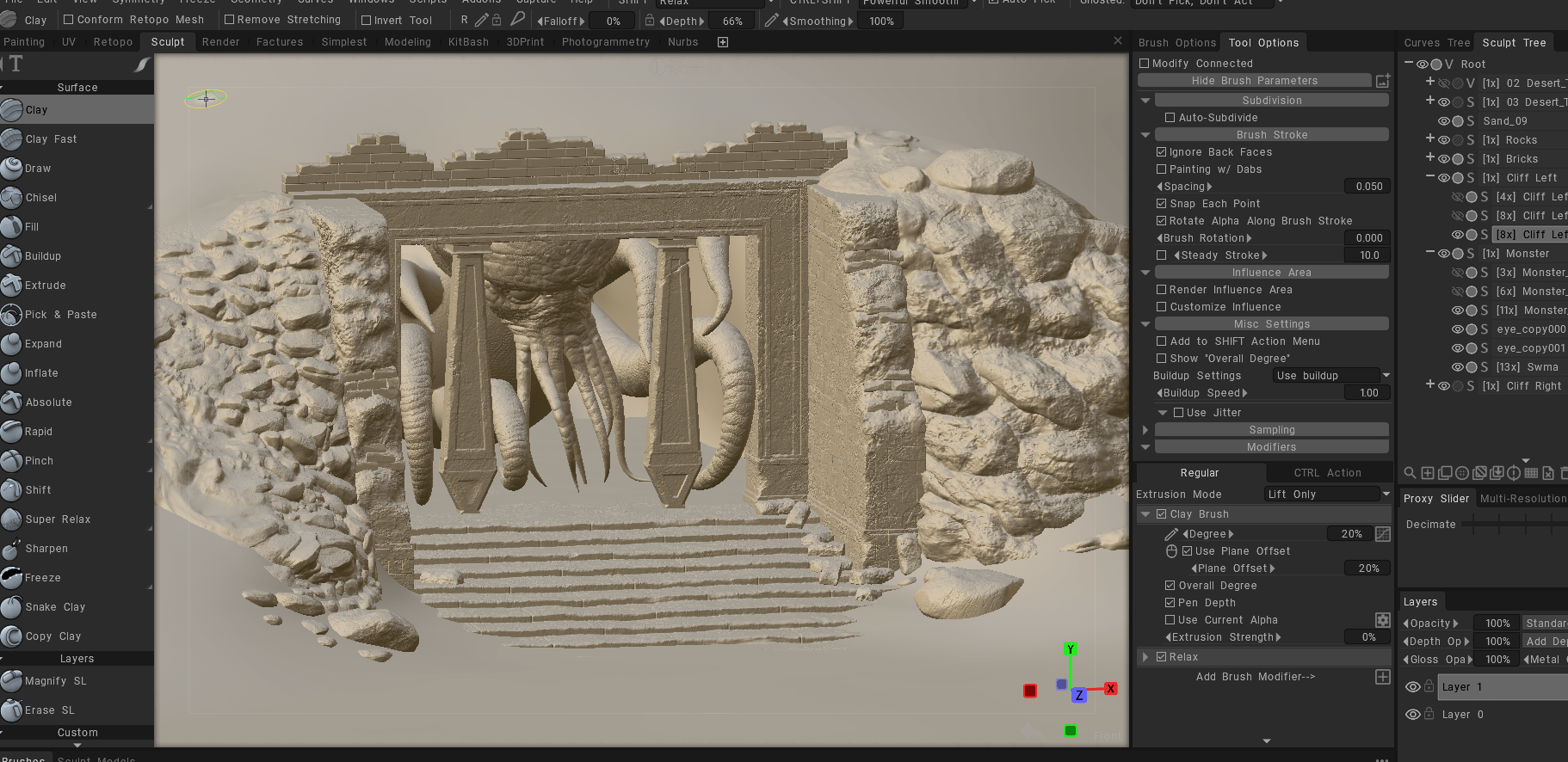Screen dimensions: 1568x762
Task: Toggle visibility of Sand_09 object
Action: point(1444,121)
